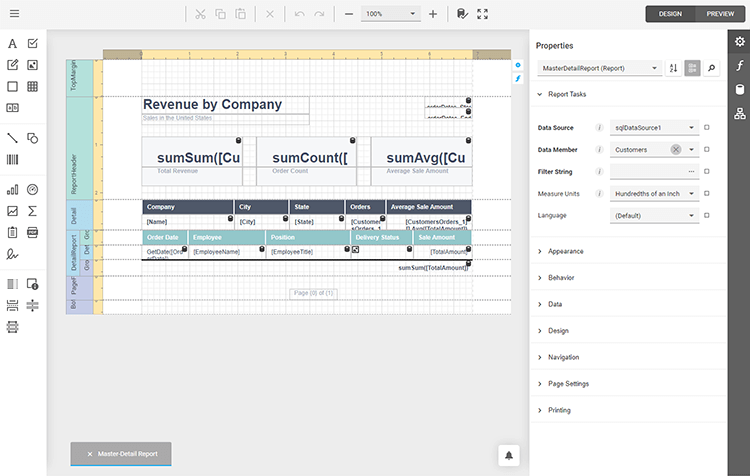Pick the Barcode control from toolbox
Screen dimensions: 750x476
pyautogui.click(x=13, y=160)
